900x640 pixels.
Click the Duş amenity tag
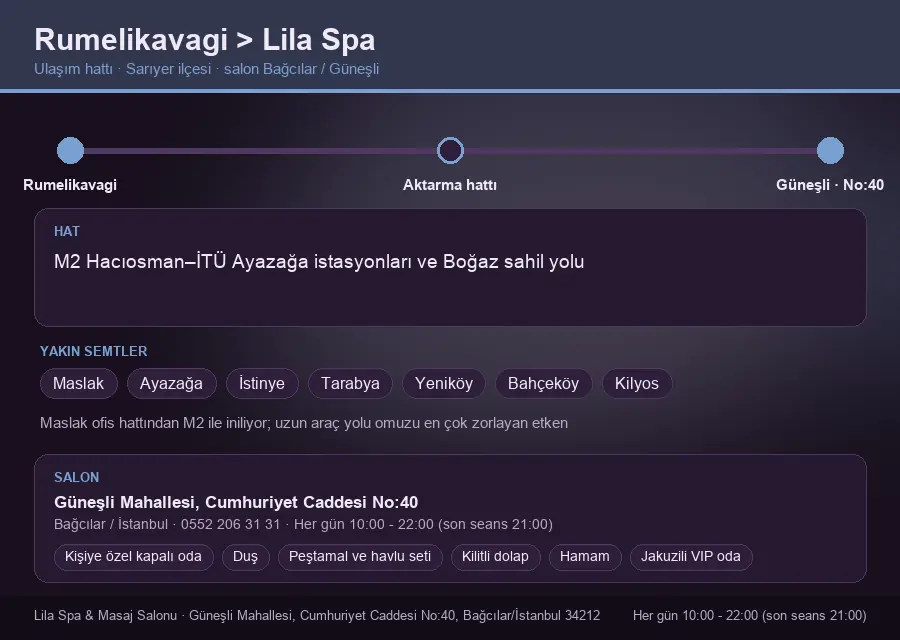[x=245, y=557]
